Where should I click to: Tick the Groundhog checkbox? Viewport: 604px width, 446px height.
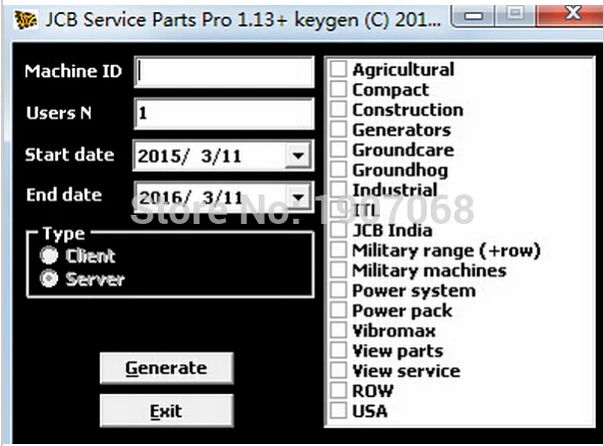[x=339, y=169]
